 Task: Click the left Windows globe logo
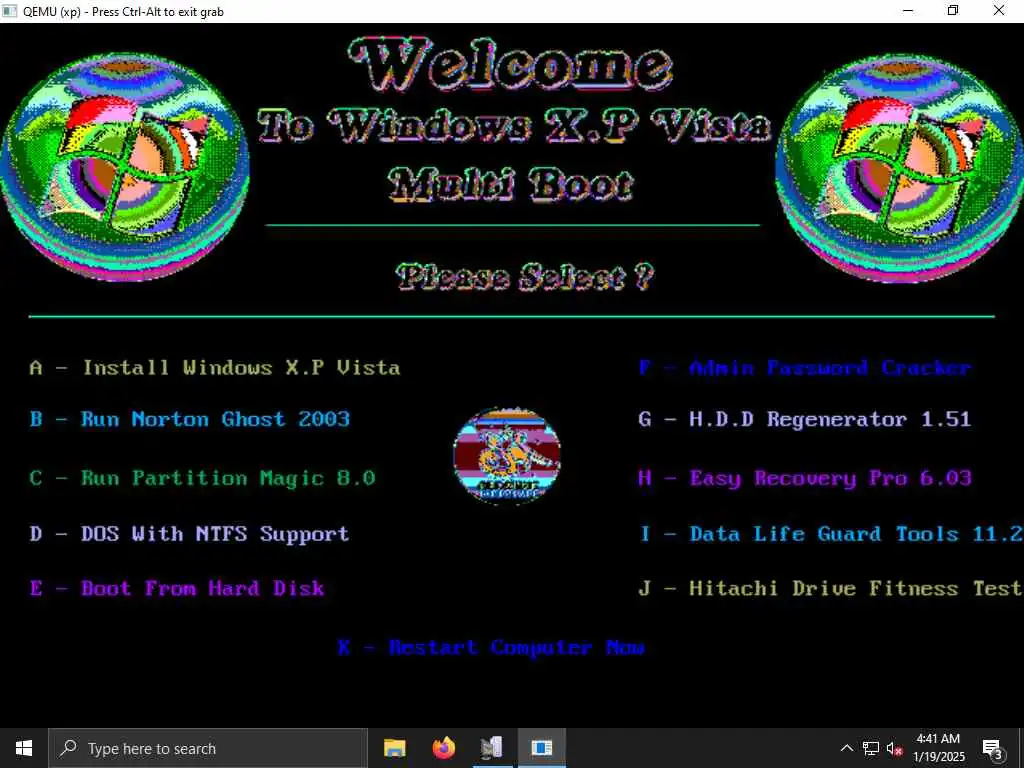coord(124,168)
